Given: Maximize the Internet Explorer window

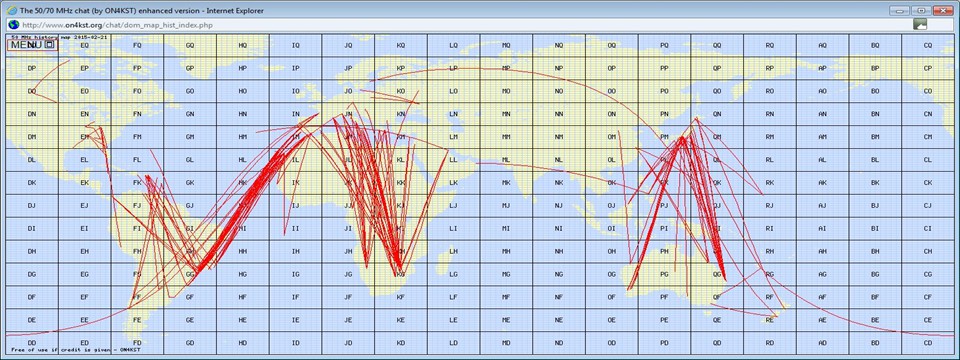Looking at the screenshot, I should [x=920, y=10].
